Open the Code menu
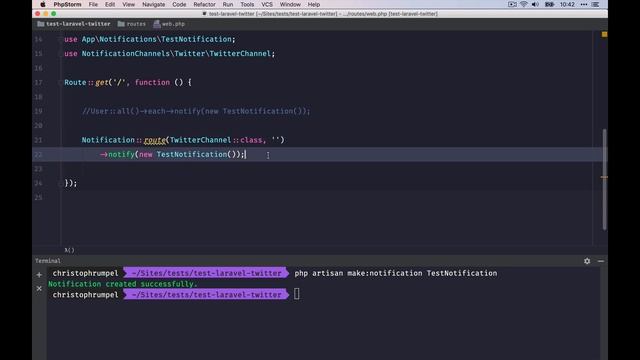Viewport: 640px width, 360px height. click(179, 4)
